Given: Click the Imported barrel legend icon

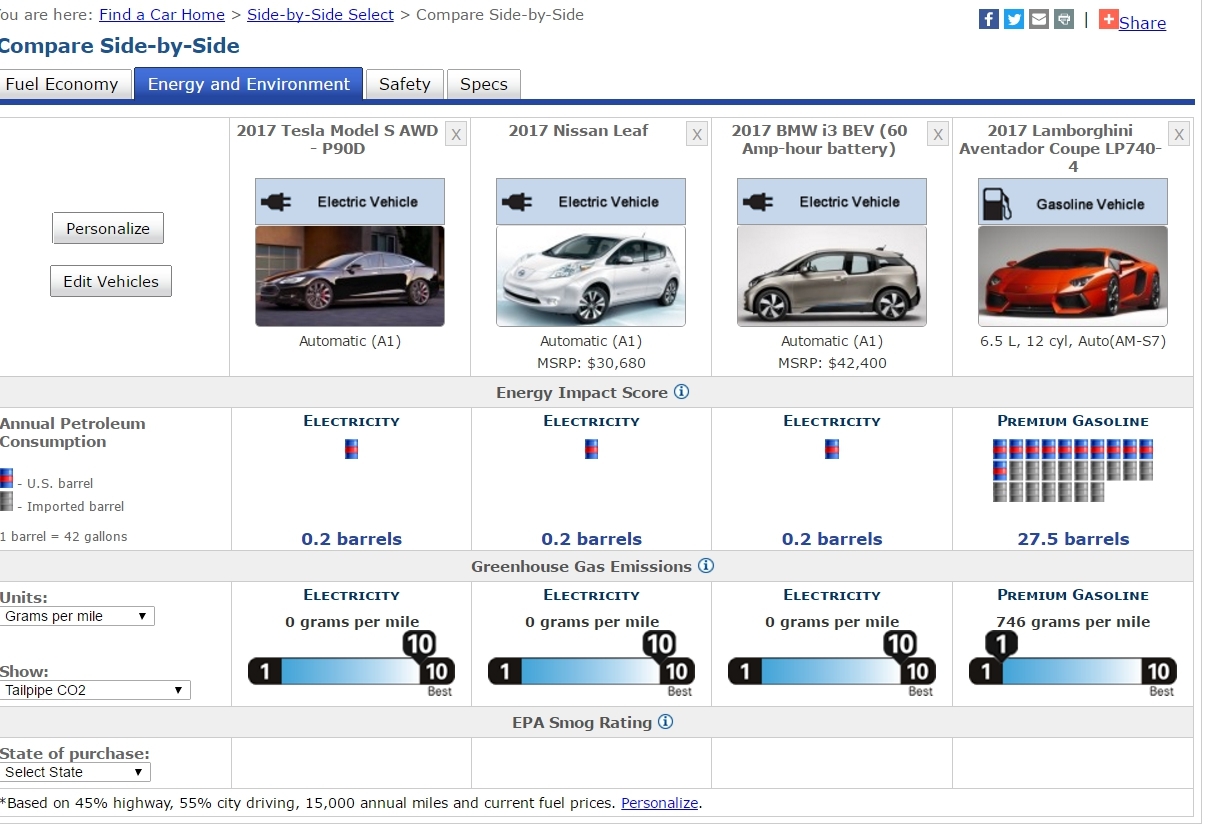Looking at the screenshot, I should tap(6, 501).
